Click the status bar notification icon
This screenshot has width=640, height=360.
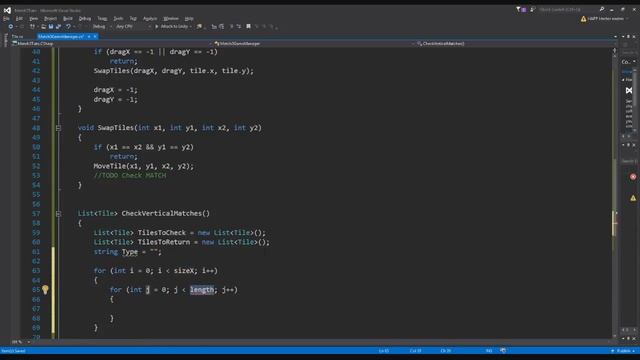coord(503,351)
